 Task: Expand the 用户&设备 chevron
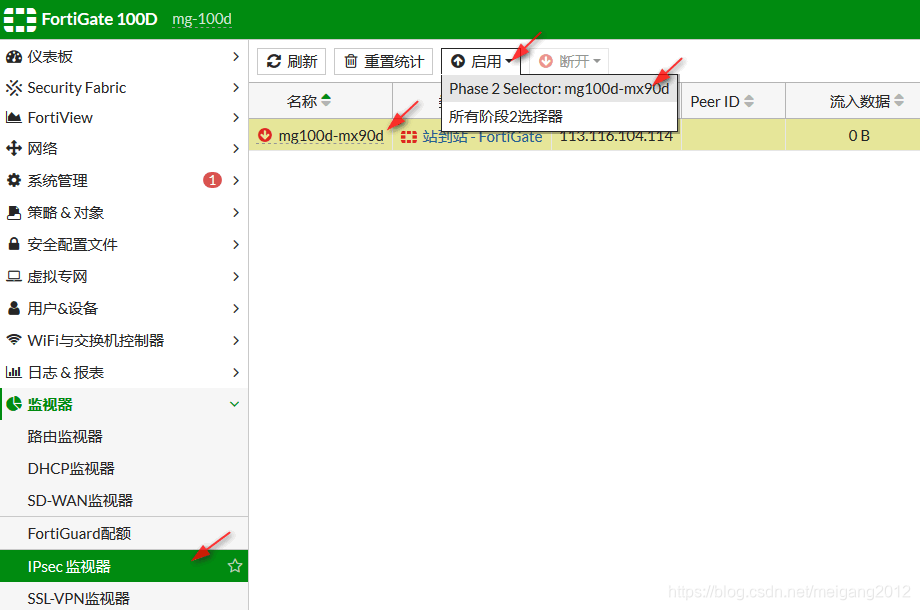[236, 308]
